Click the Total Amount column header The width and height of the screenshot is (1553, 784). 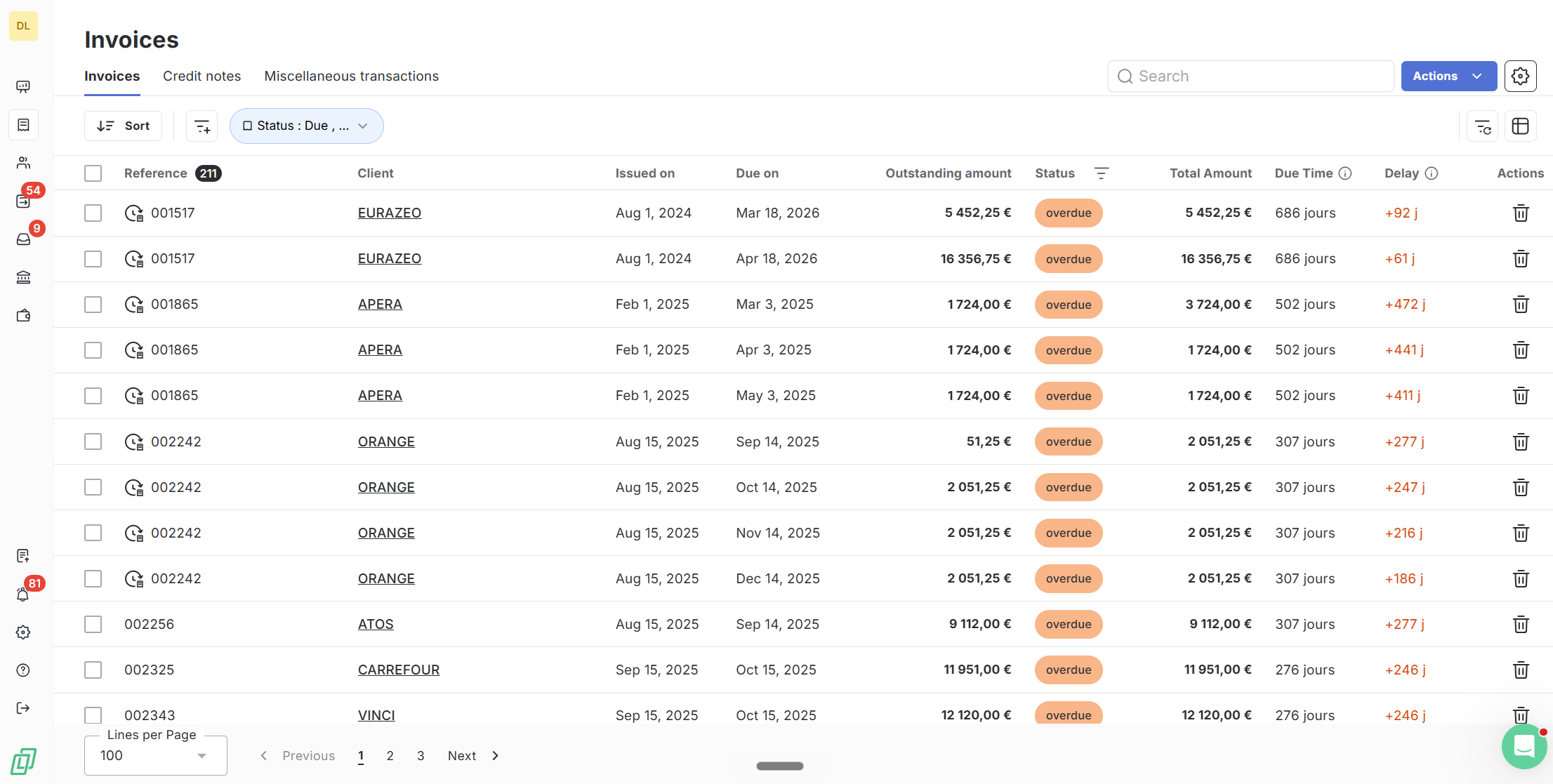(x=1211, y=173)
